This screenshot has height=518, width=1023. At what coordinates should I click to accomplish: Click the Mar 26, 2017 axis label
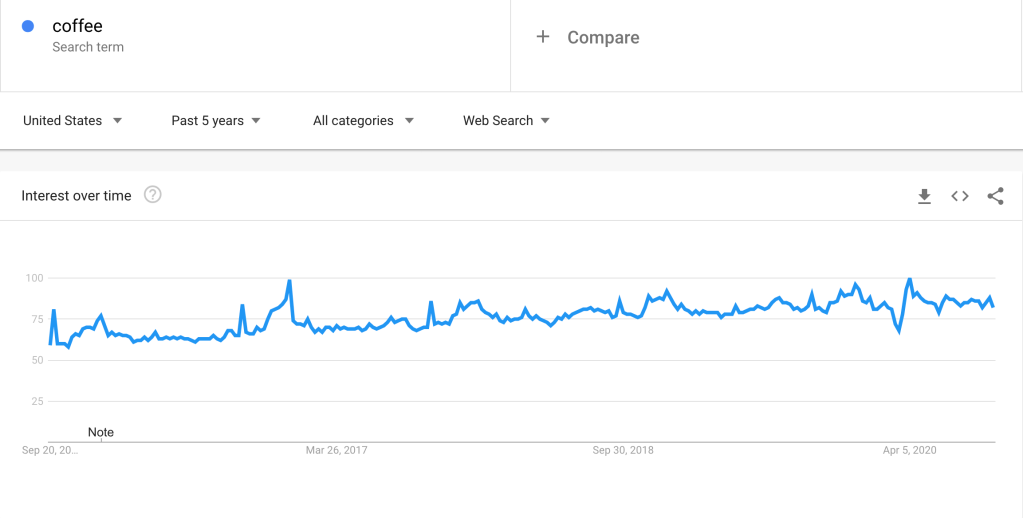[336, 450]
